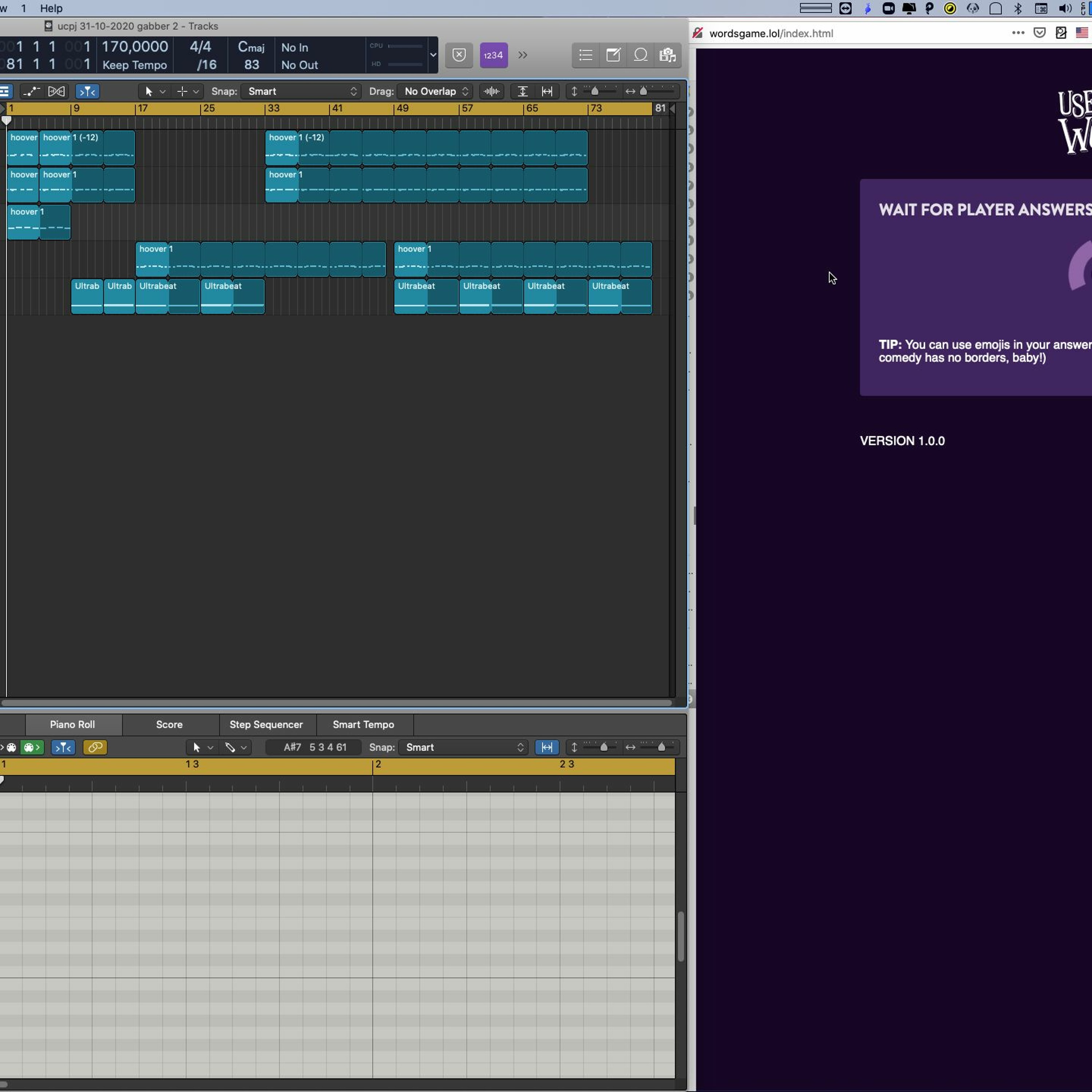Screen dimensions: 1092x1092
Task: Open the Zoom menu bar icon
Action: pos(888,8)
